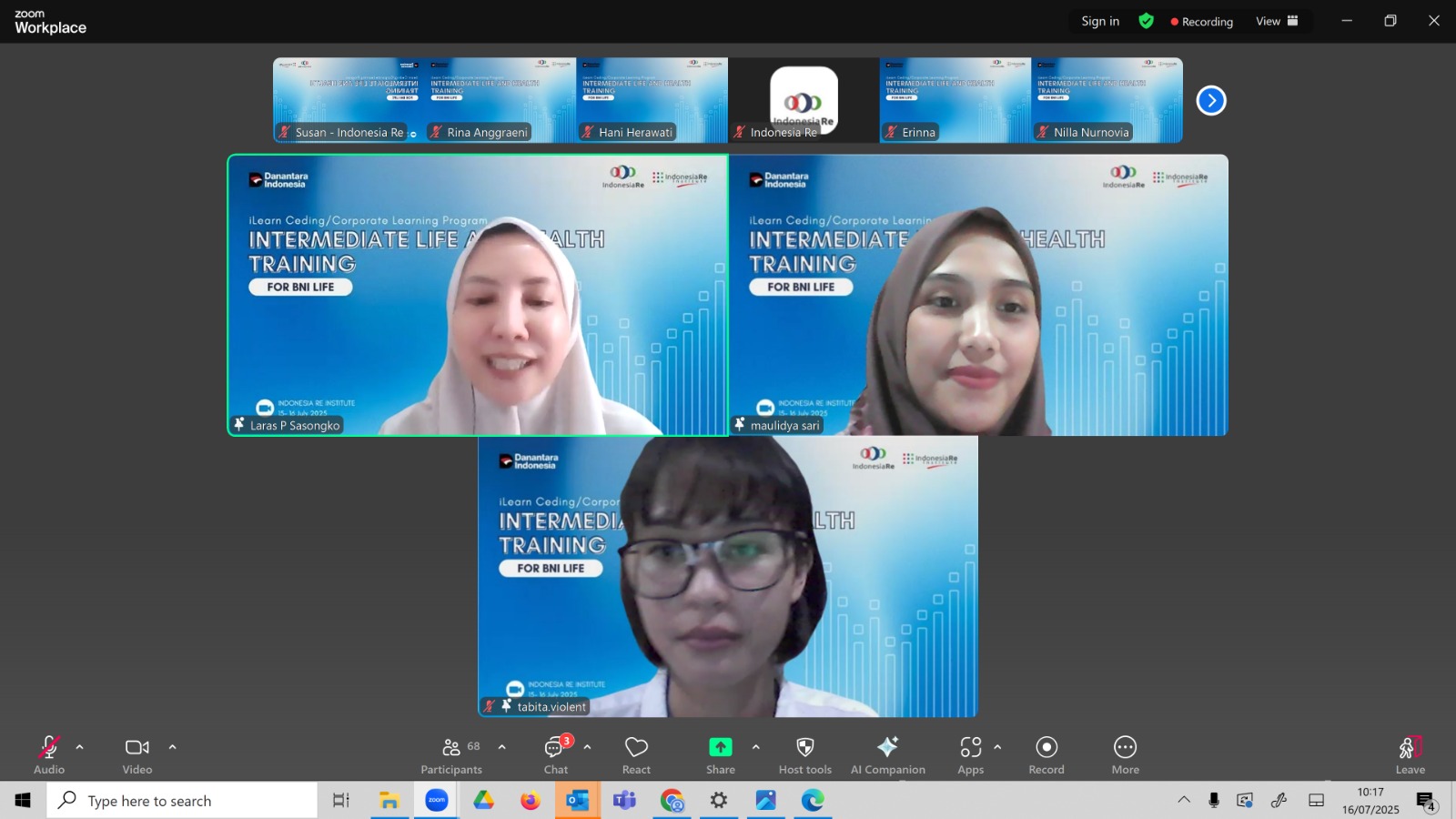
Task: Click the Windows Start button
Action: pos(23,800)
